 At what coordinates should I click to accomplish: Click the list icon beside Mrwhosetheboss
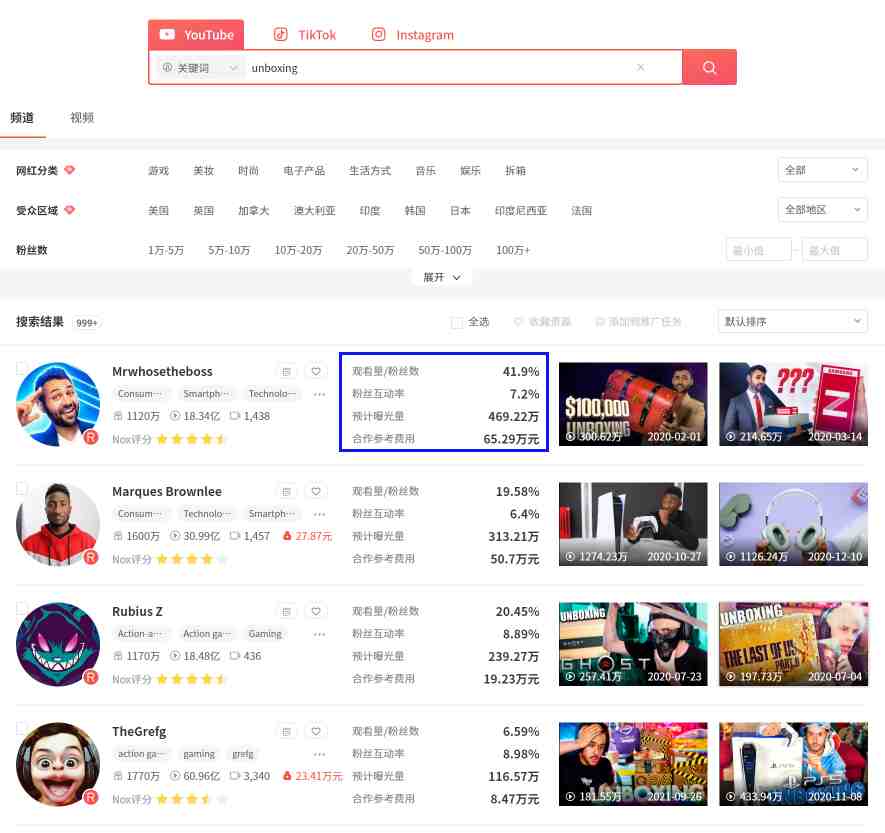point(286,371)
